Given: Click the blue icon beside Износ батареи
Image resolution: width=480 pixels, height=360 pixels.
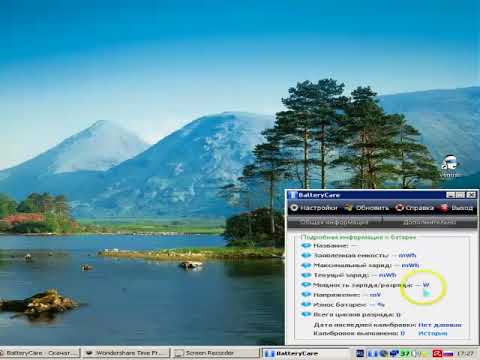Looking at the screenshot, I should coord(306,304).
